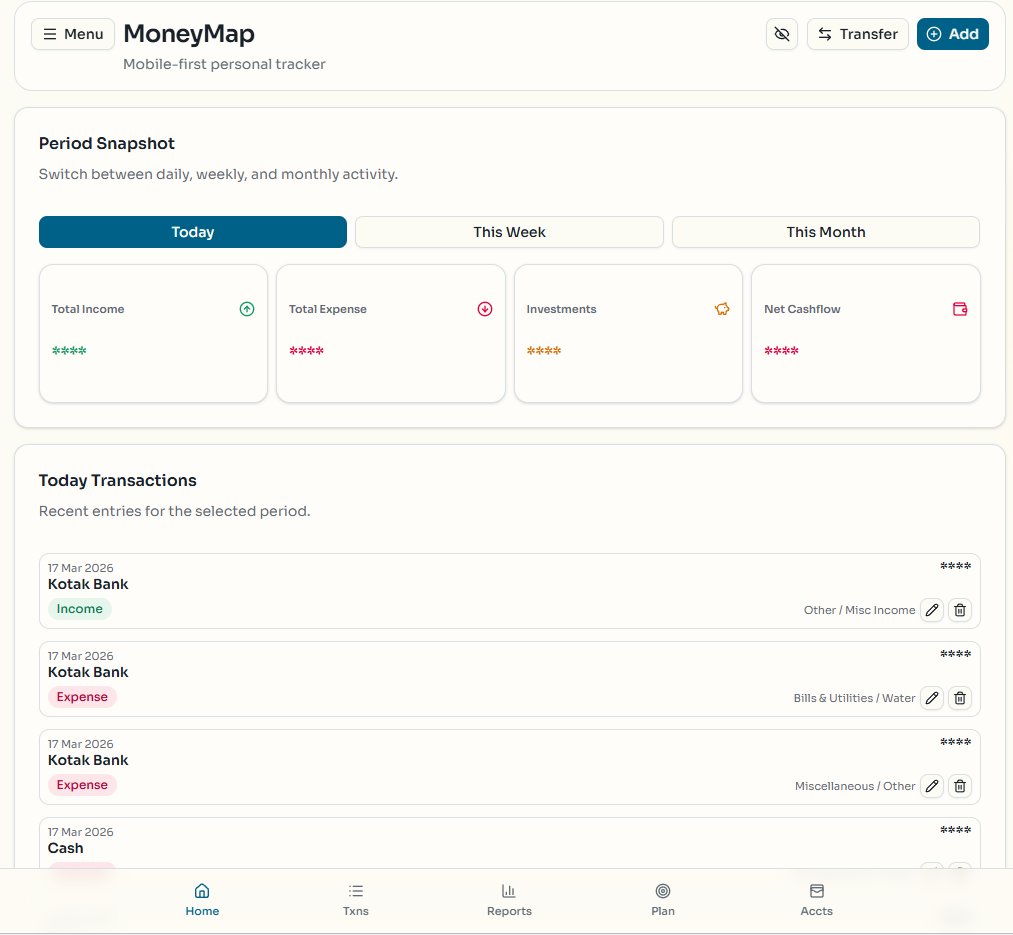This screenshot has width=1013, height=935.
Task: Click the Expense tag on Miscellaneous transaction
Action: point(82,784)
